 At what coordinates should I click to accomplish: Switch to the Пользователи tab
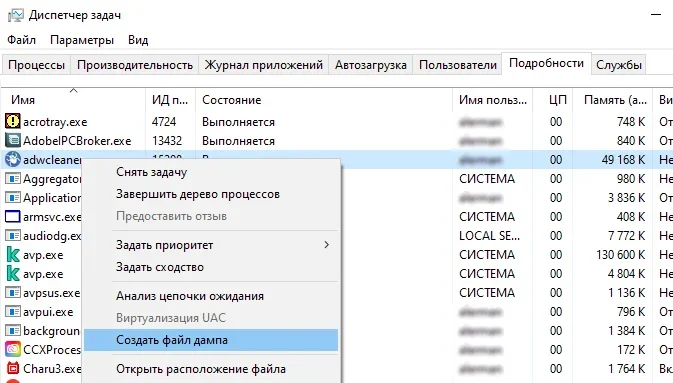(x=458, y=65)
